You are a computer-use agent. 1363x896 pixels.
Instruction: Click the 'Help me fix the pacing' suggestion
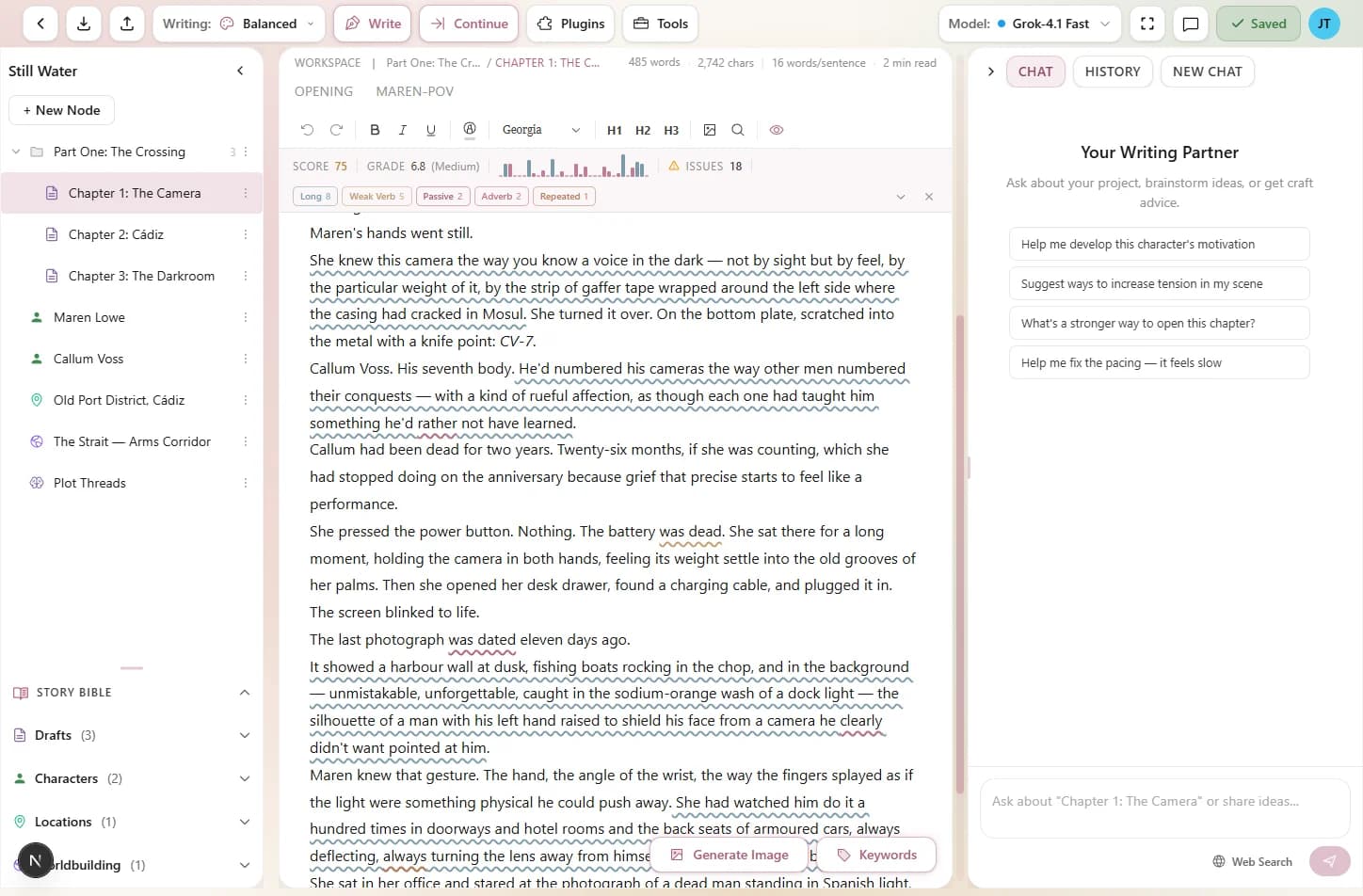(x=1159, y=362)
